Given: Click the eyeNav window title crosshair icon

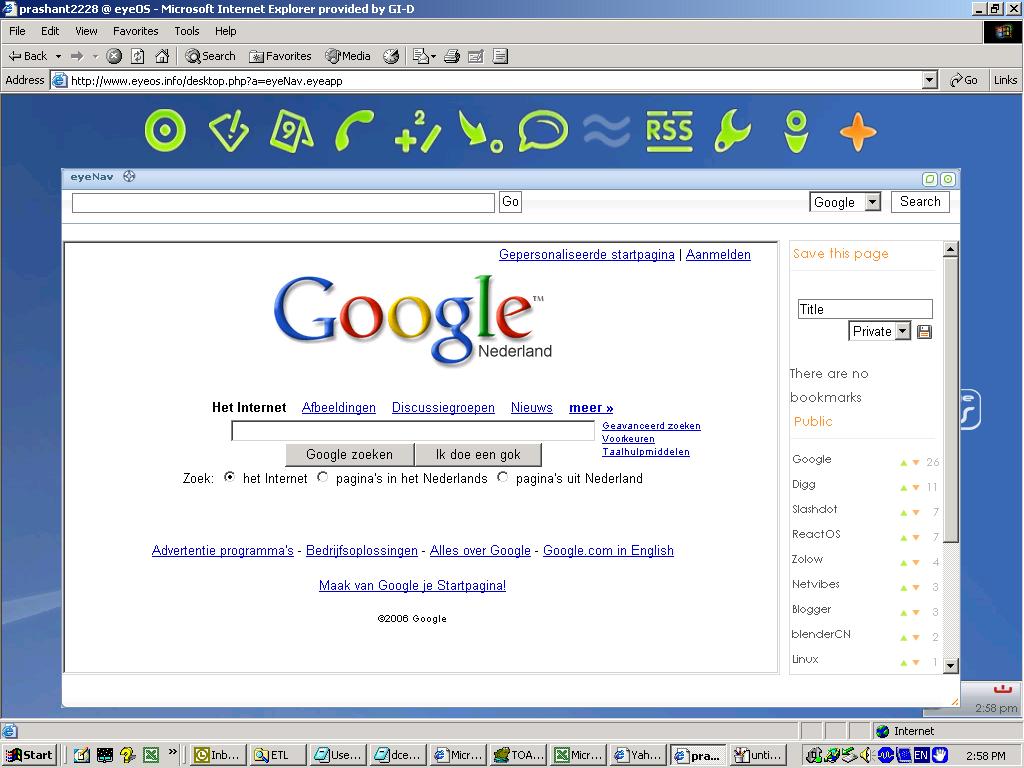Looking at the screenshot, I should (129, 176).
